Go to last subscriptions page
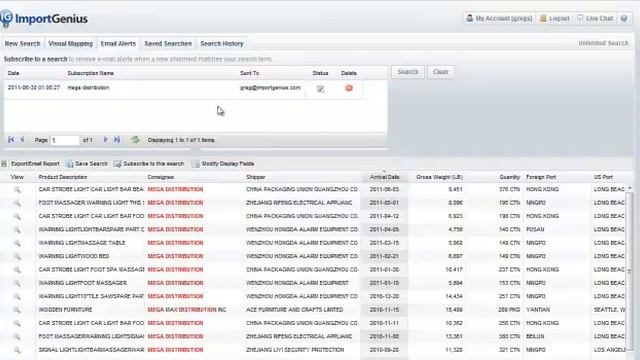This screenshot has width=640, height=360. tap(117, 140)
